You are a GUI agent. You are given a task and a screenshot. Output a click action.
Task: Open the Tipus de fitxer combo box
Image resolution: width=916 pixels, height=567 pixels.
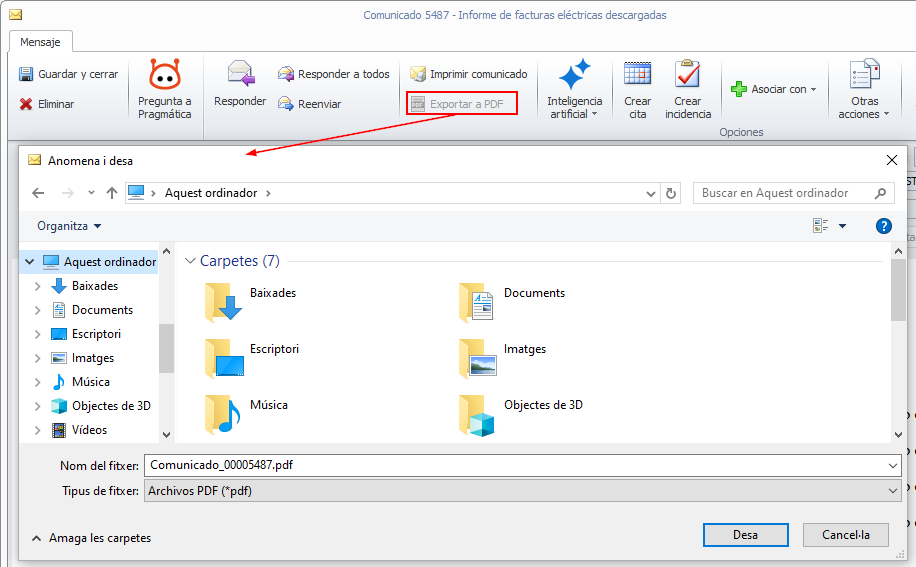[x=522, y=491]
